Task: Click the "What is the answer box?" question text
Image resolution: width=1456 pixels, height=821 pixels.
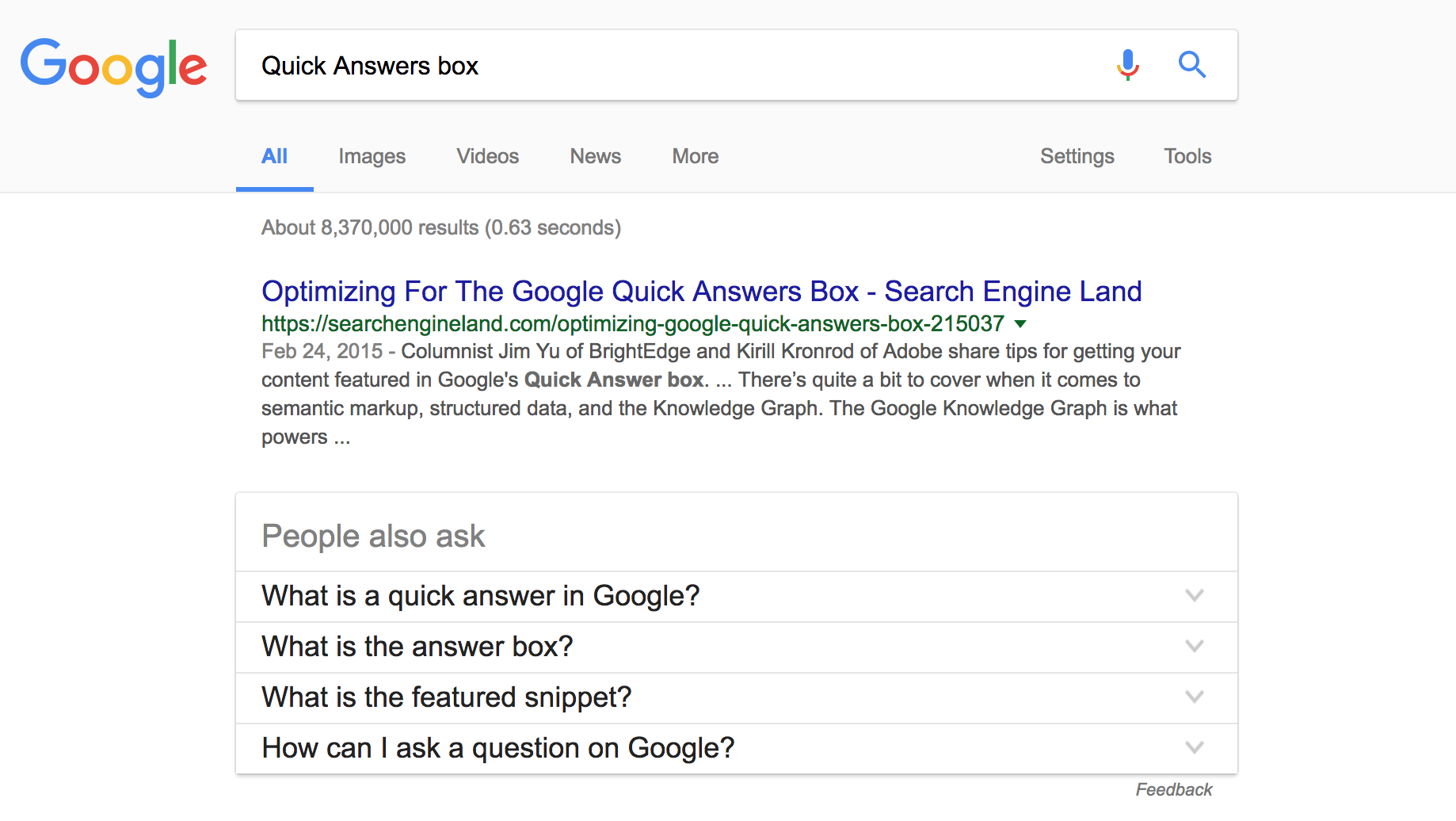Action: pyautogui.click(x=417, y=647)
